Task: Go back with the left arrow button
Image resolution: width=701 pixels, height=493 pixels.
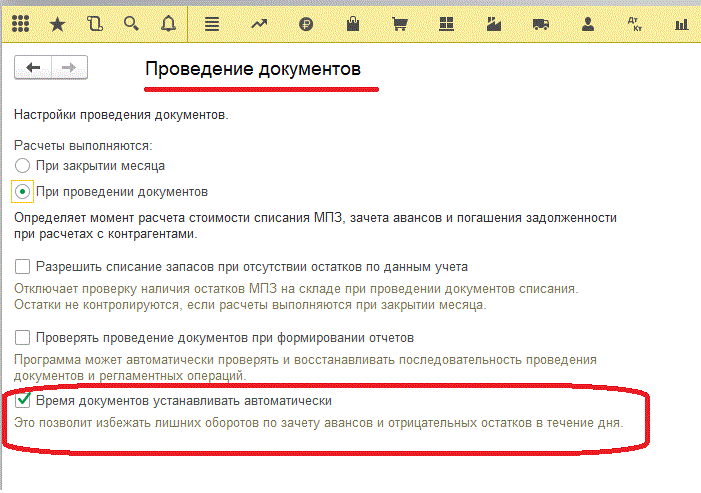Action: (33, 67)
